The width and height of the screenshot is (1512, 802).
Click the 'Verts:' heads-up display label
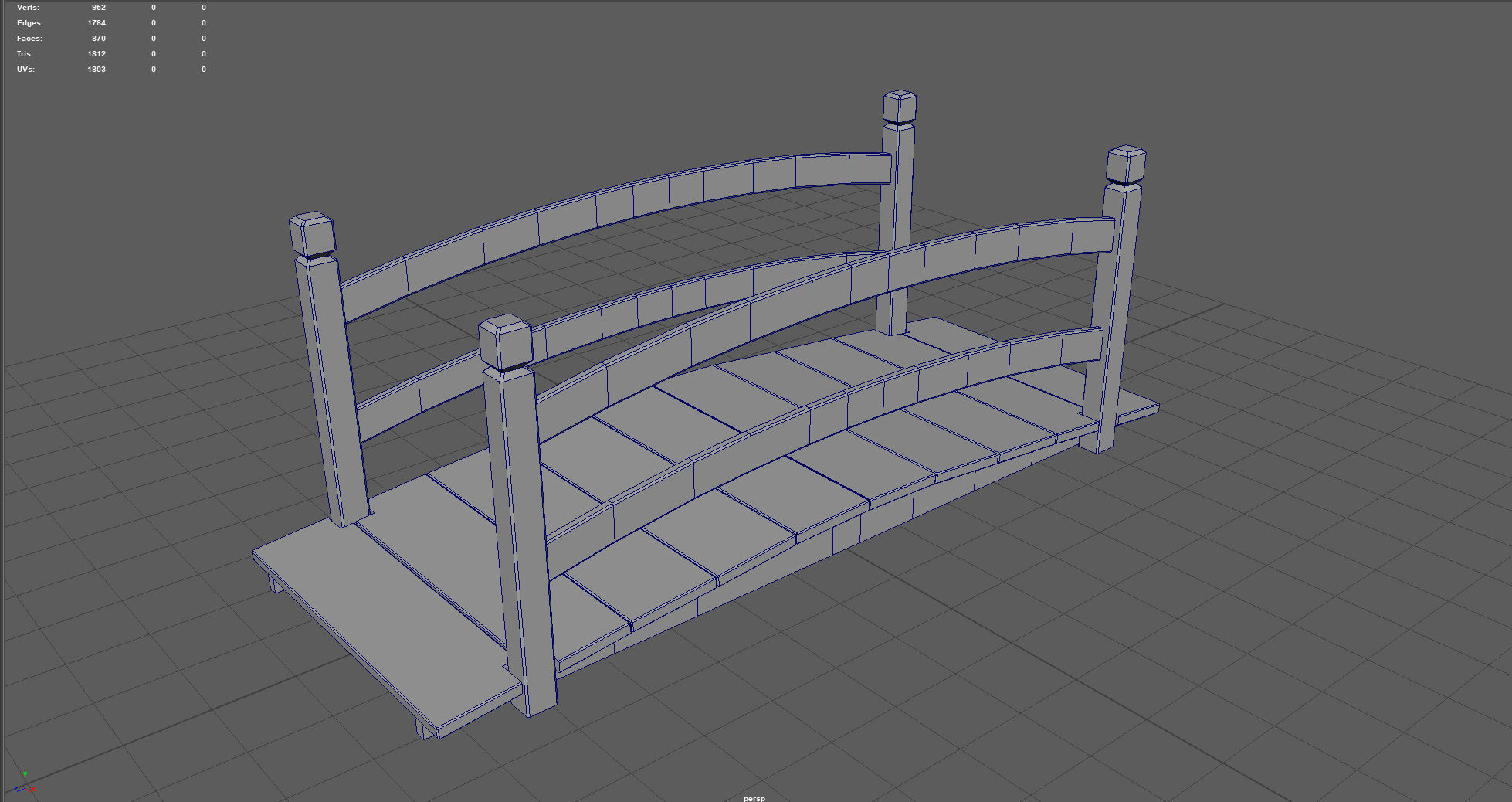[x=28, y=8]
